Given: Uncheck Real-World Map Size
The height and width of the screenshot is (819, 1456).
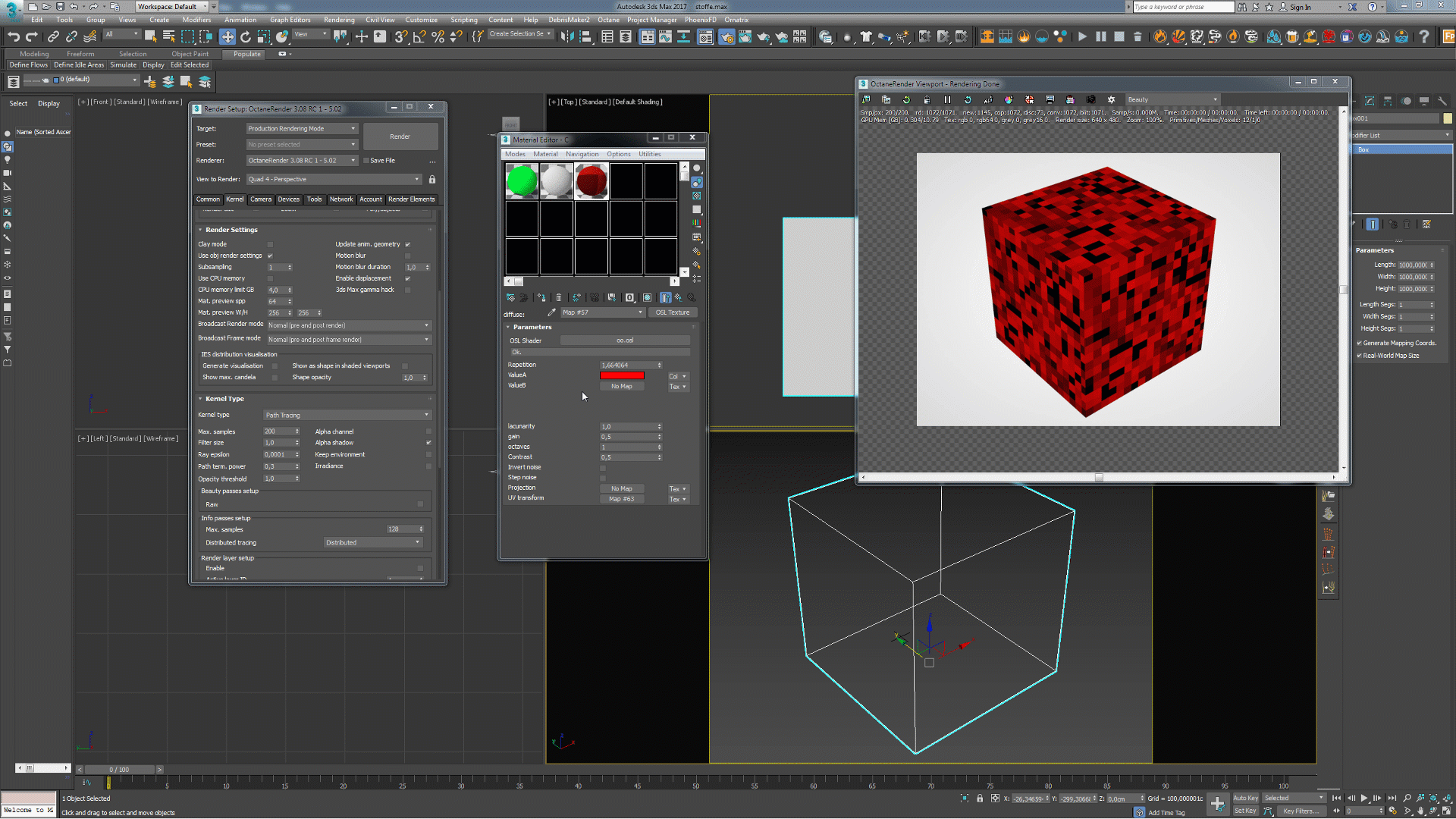Looking at the screenshot, I should pos(1359,356).
